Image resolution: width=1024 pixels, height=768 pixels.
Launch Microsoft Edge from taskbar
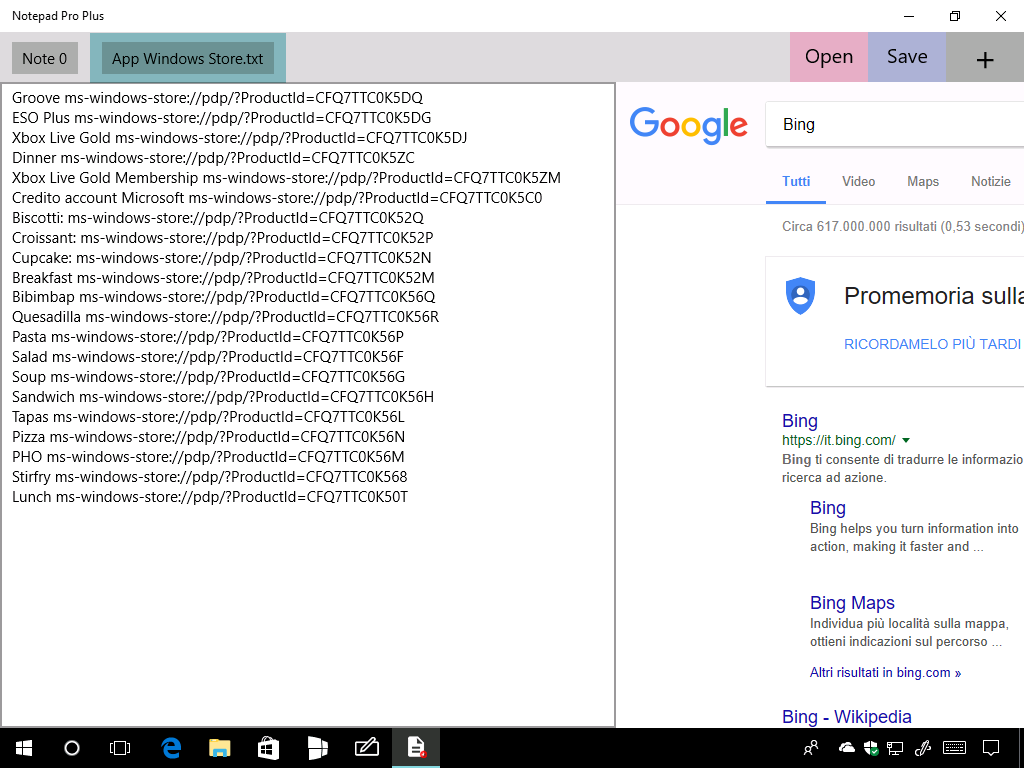point(171,748)
